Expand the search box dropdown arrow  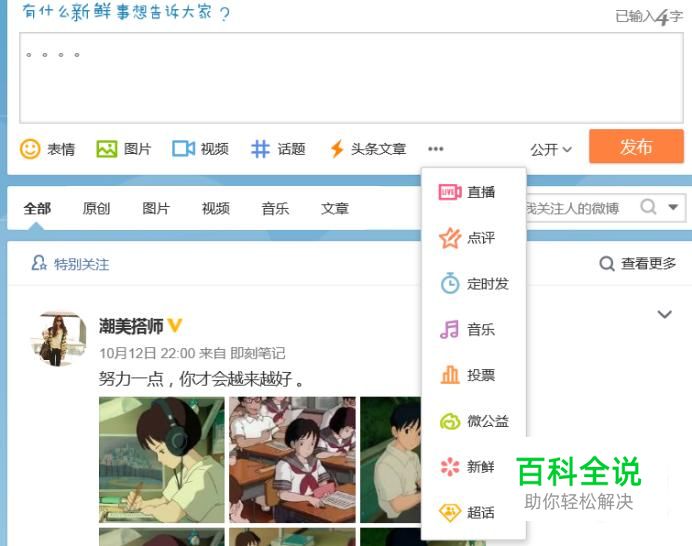(x=673, y=207)
